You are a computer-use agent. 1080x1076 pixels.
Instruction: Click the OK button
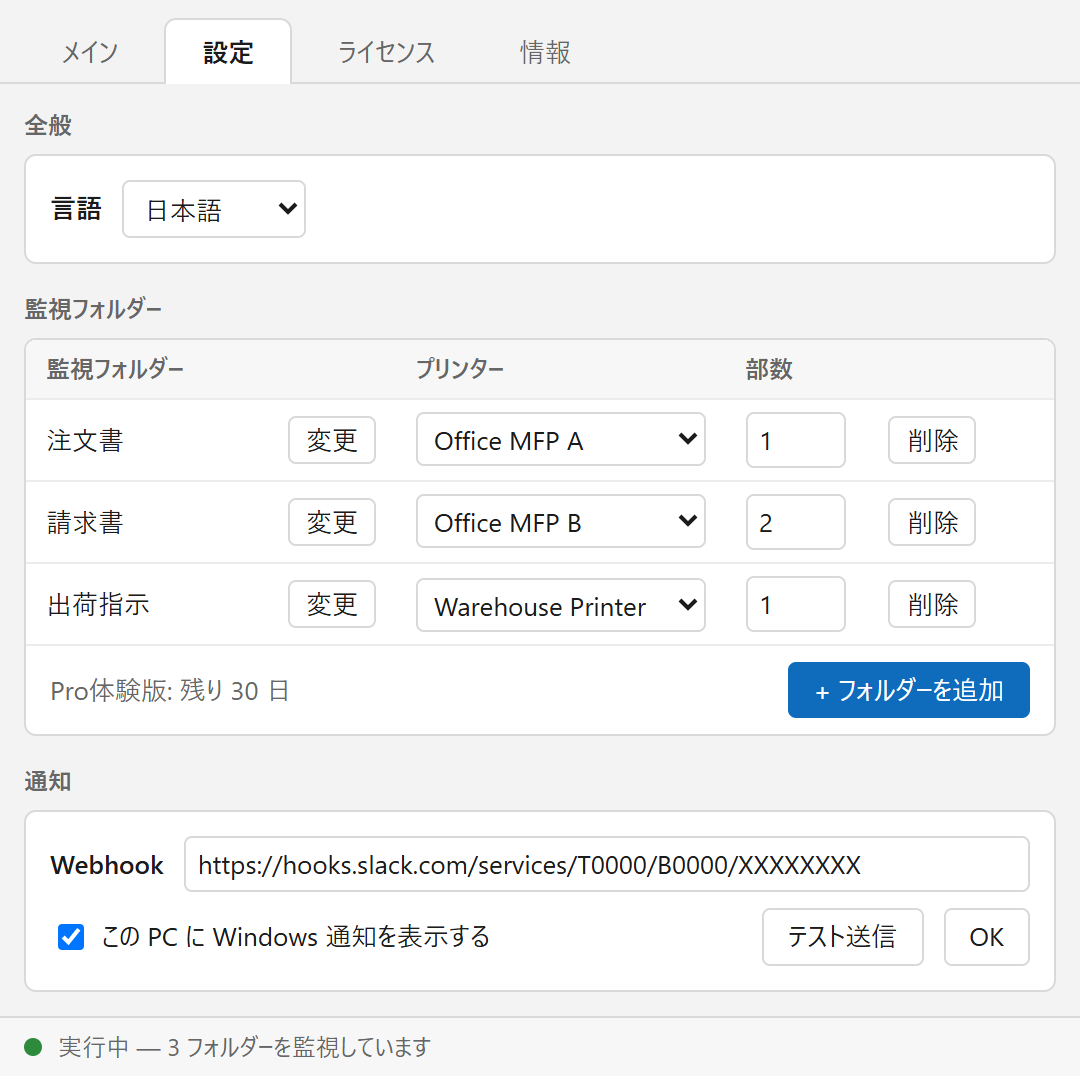pos(986,937)
